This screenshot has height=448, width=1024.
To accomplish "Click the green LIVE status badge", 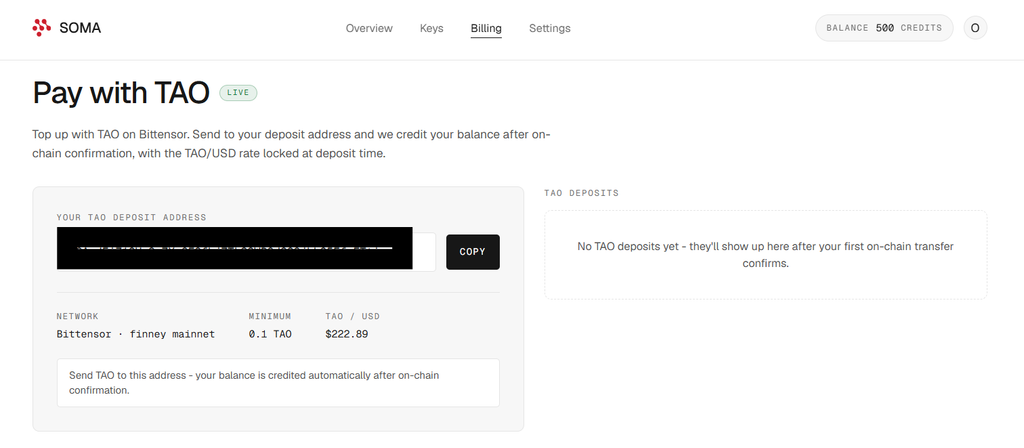I will click(x=238, y=93).
